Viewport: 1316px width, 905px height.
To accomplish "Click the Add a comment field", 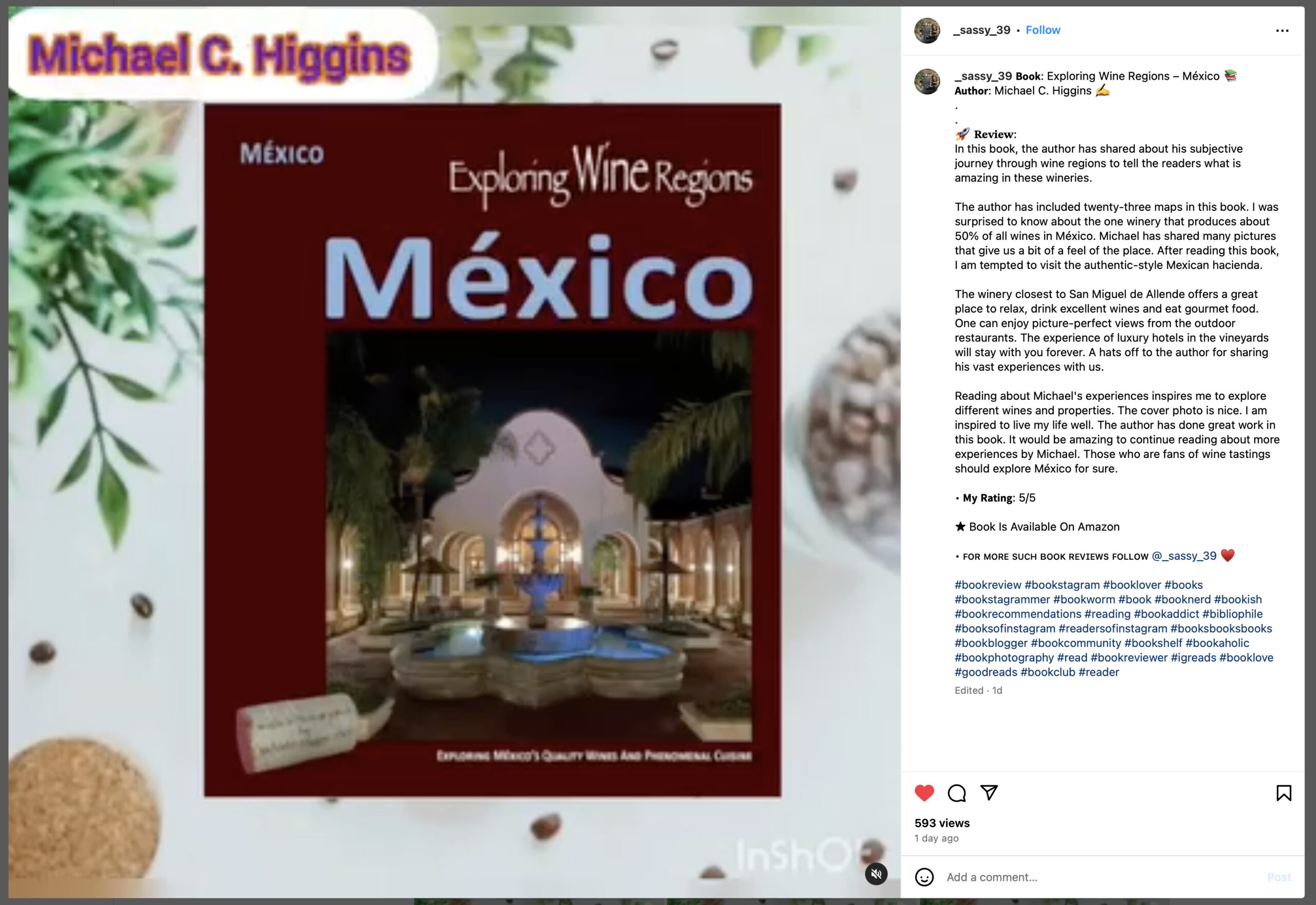I will point(1101,877).
